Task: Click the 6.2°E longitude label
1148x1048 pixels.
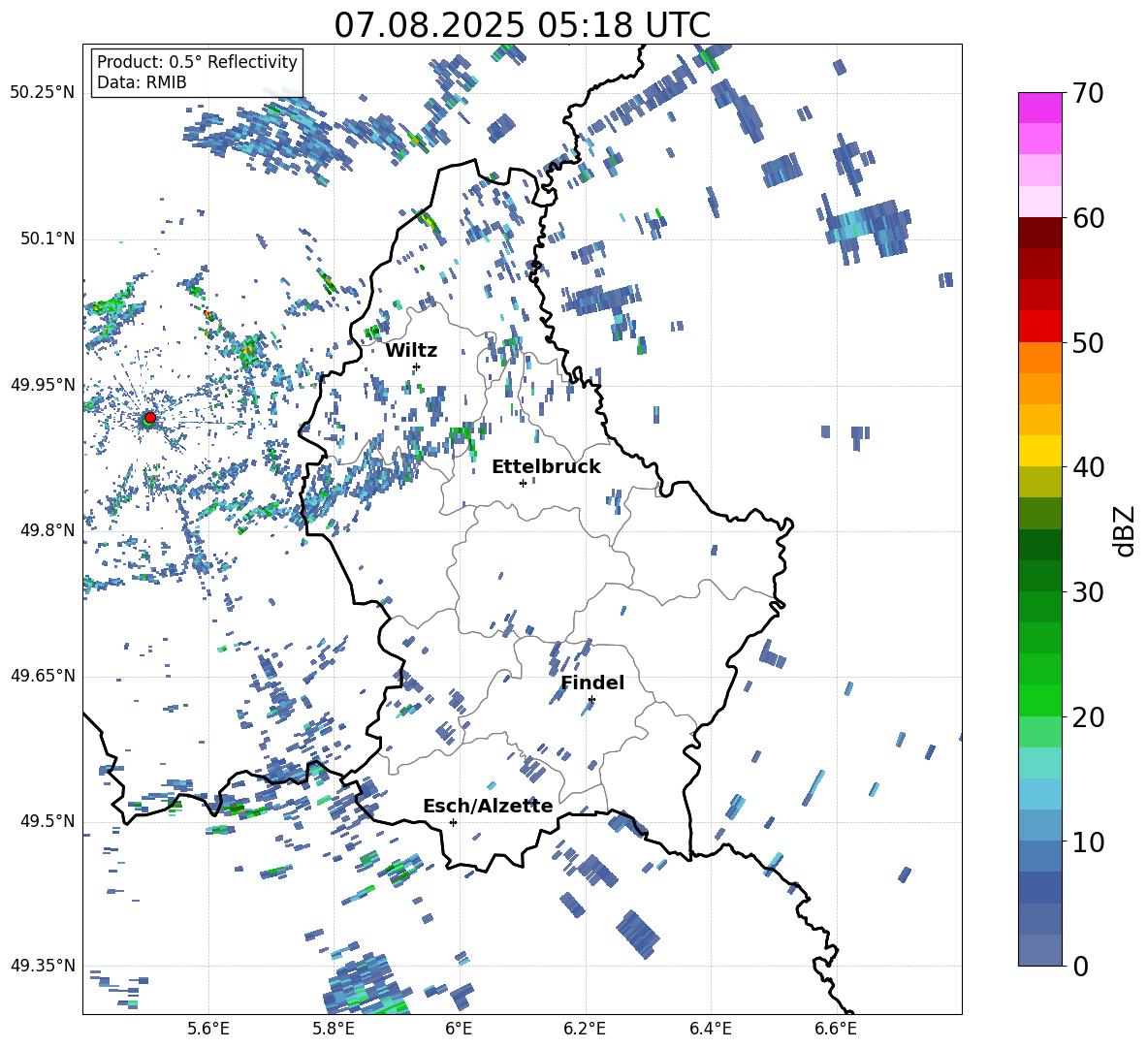Action: (x=585, y=1029)
